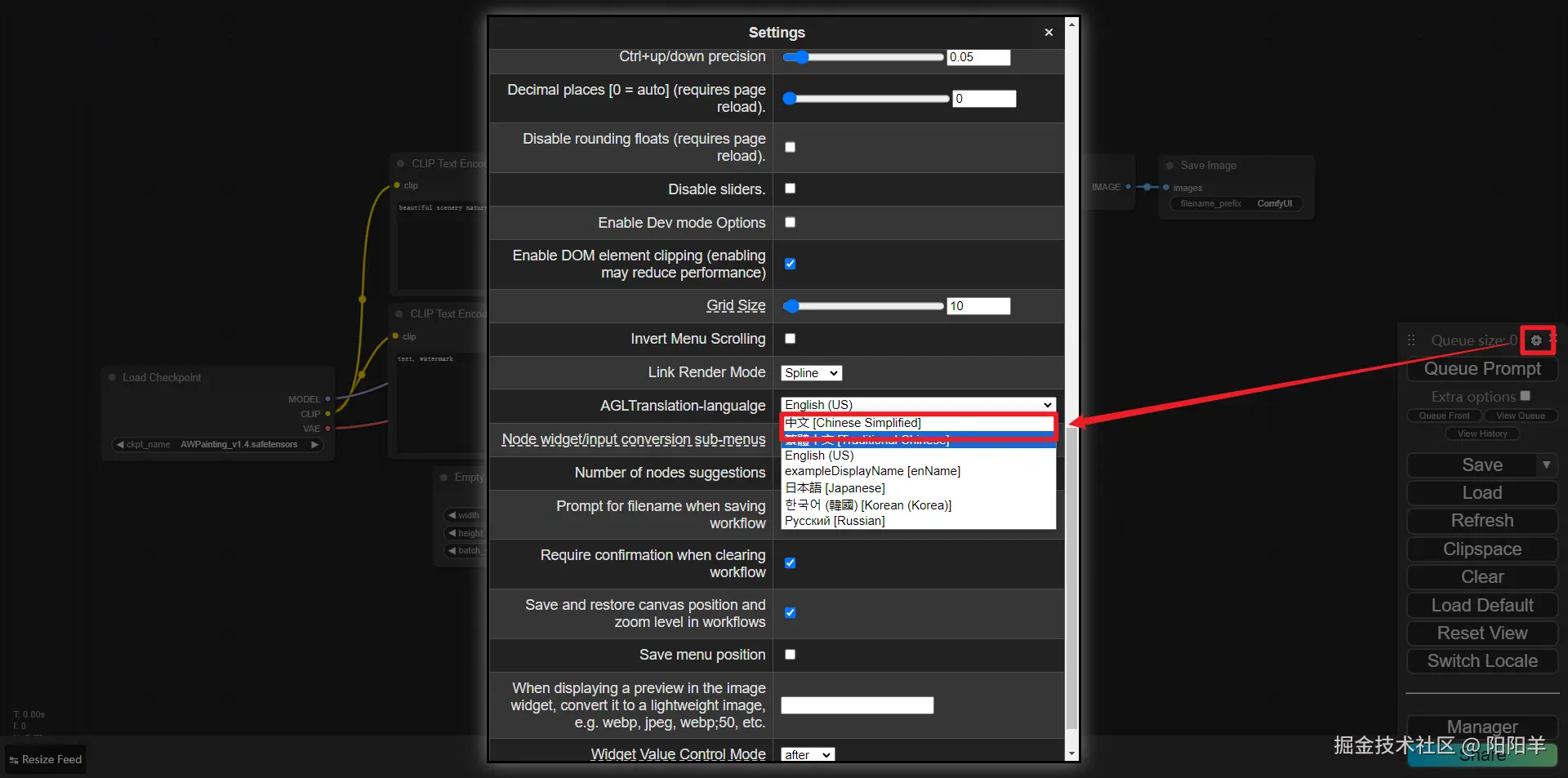
Task: Click the MODEL output dot
Action: 327,399
